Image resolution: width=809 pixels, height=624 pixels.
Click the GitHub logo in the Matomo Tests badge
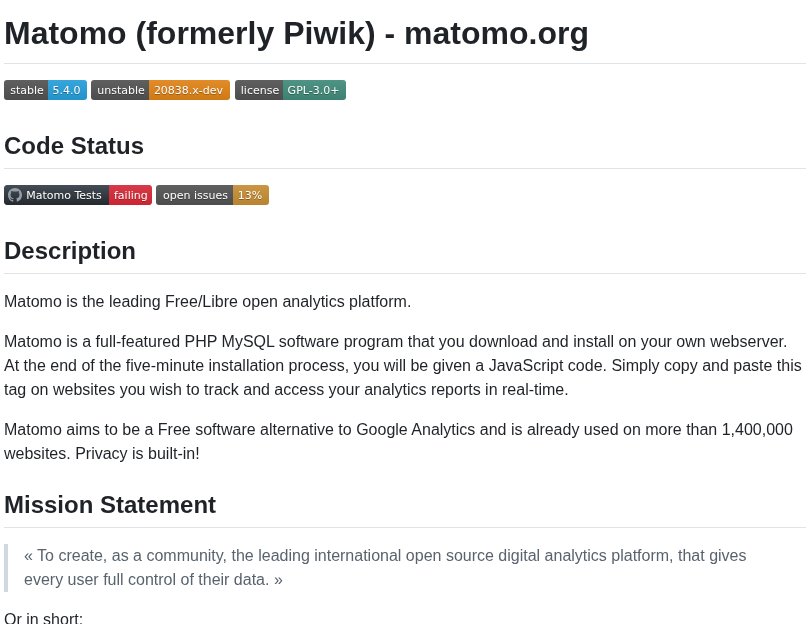tap(15, 195)
